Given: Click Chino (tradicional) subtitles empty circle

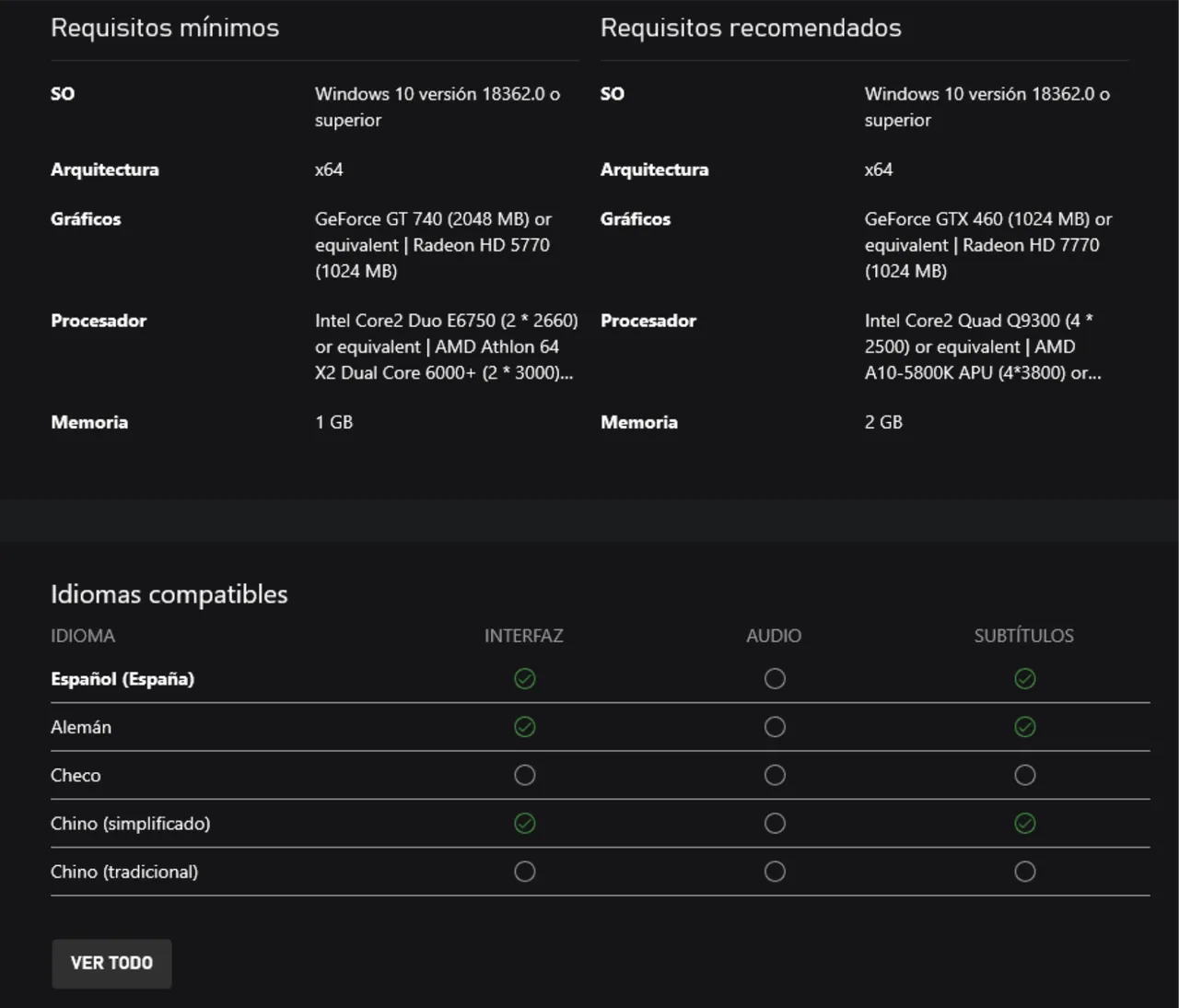Looking at the screenshot, I should tap(1025, 872).
